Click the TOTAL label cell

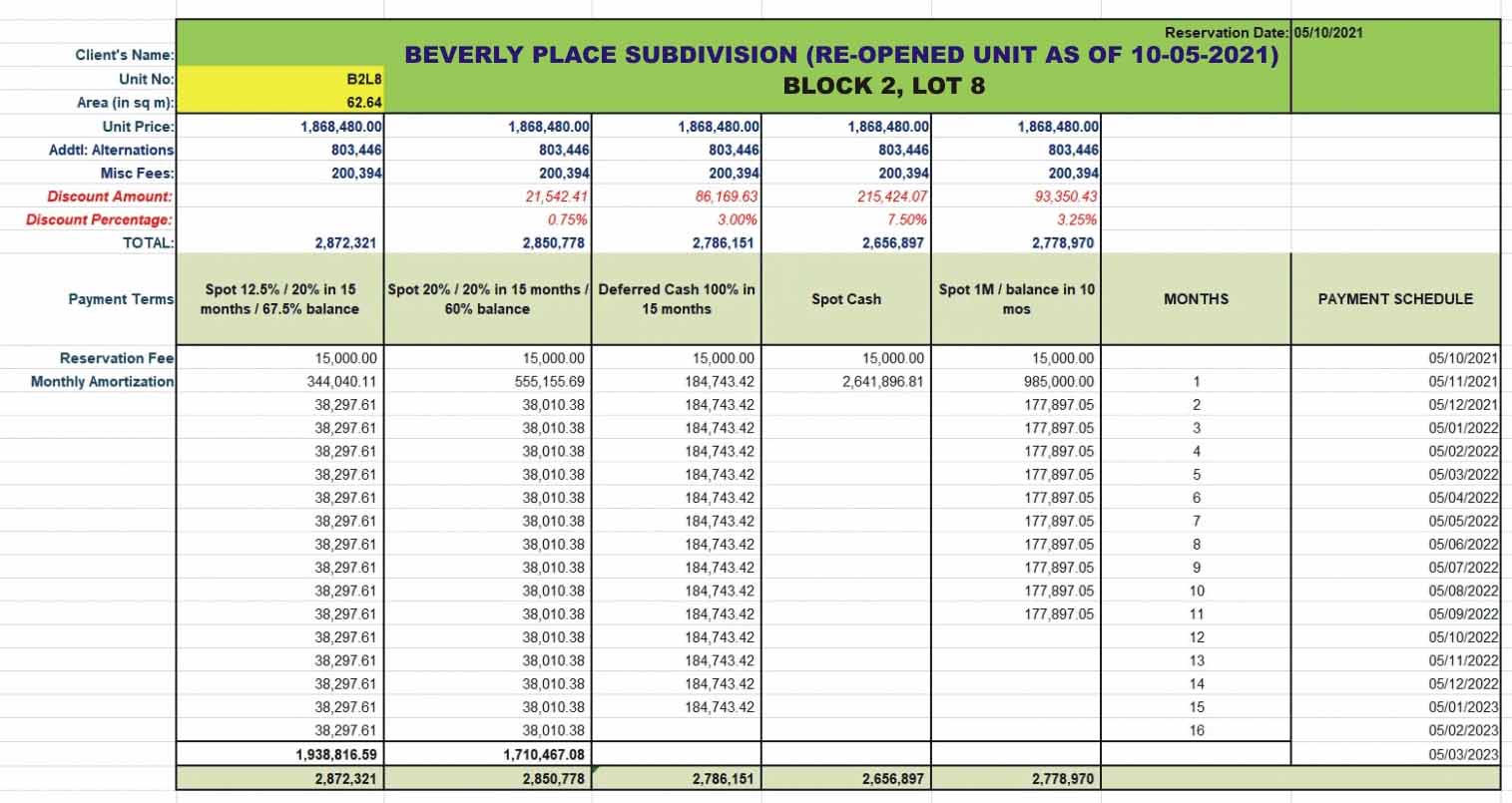point(147,242)
